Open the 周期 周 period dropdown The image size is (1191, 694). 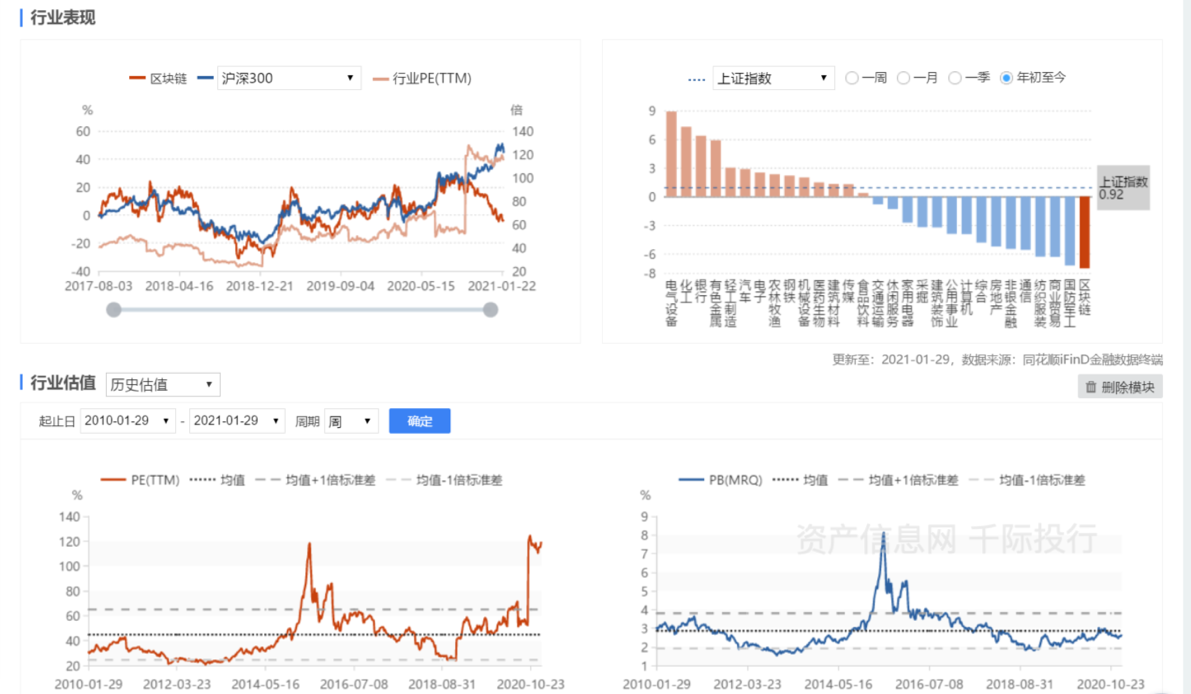point(352,422)
